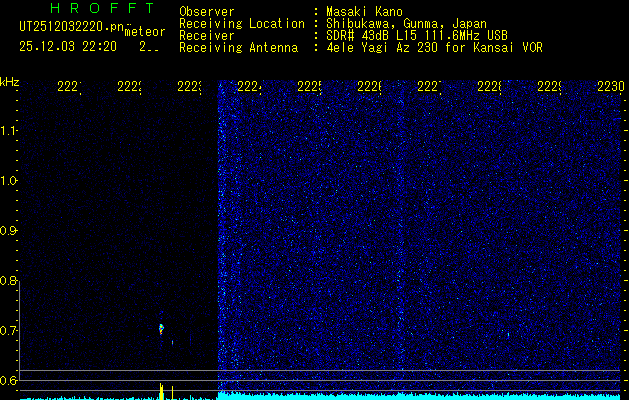Click the 0.6 frequency axis label
The height and width of the screenshot is (400, 629).
pos(8,380)
